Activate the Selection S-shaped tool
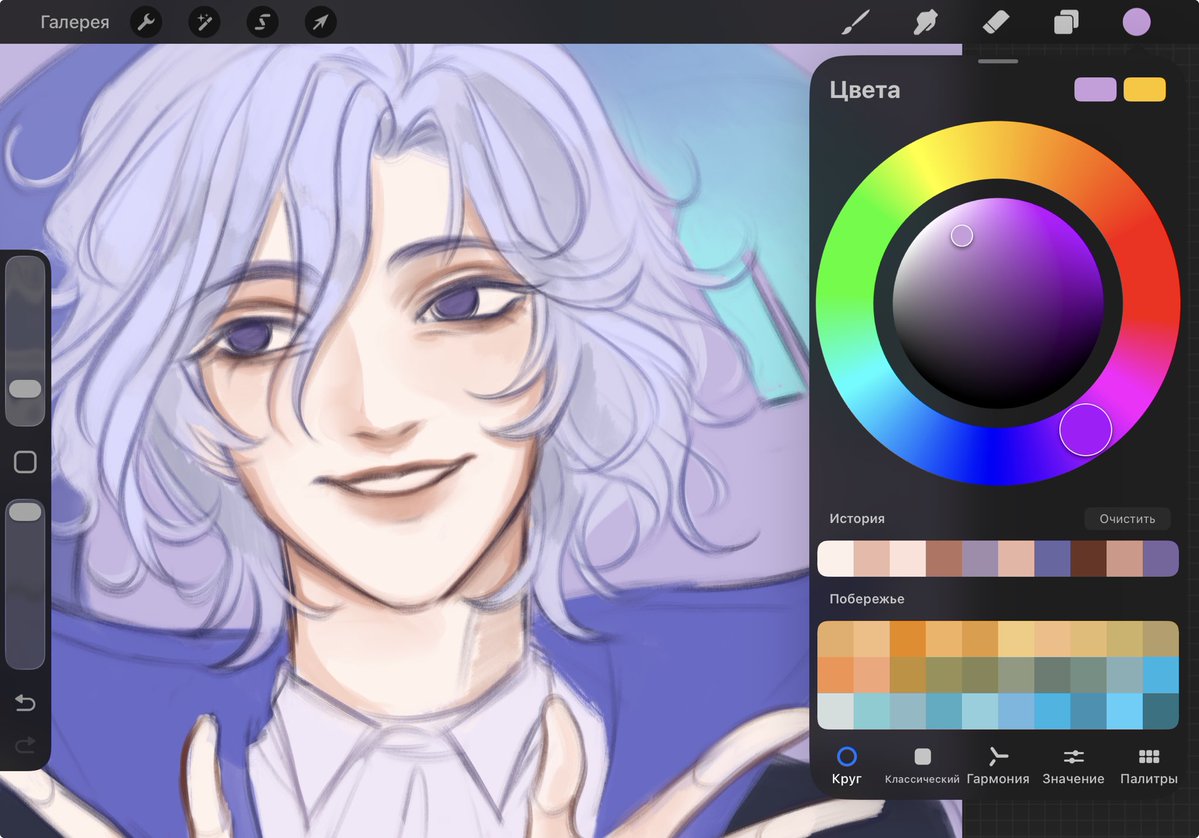This screenshot has height=838, width=1199. tap(262, 22)
